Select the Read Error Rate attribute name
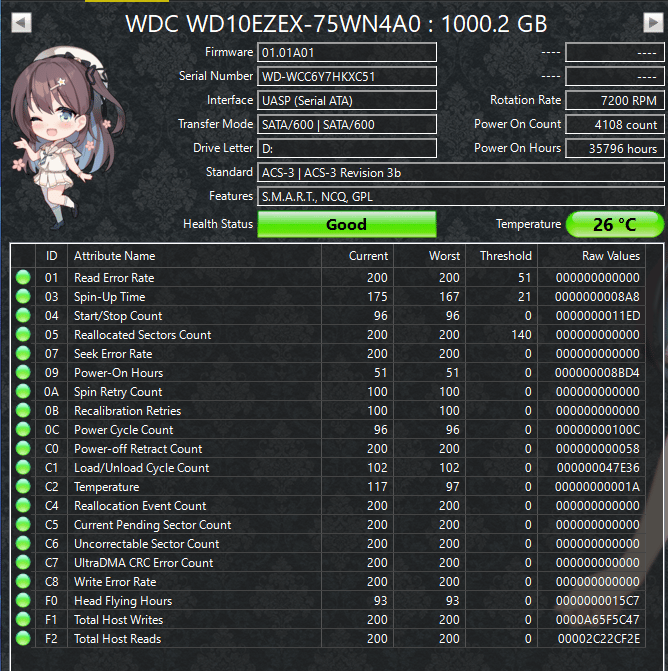The width and height of the screenshot is (668, 671). 114,278
